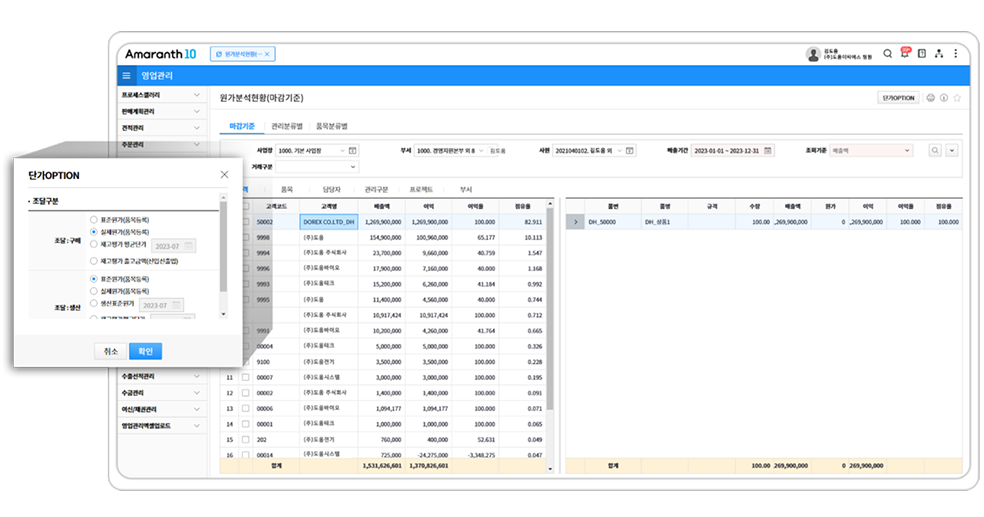Click the 취소 button in the dialog
Viewport: 984px width, 517px height.
(110, 351)
